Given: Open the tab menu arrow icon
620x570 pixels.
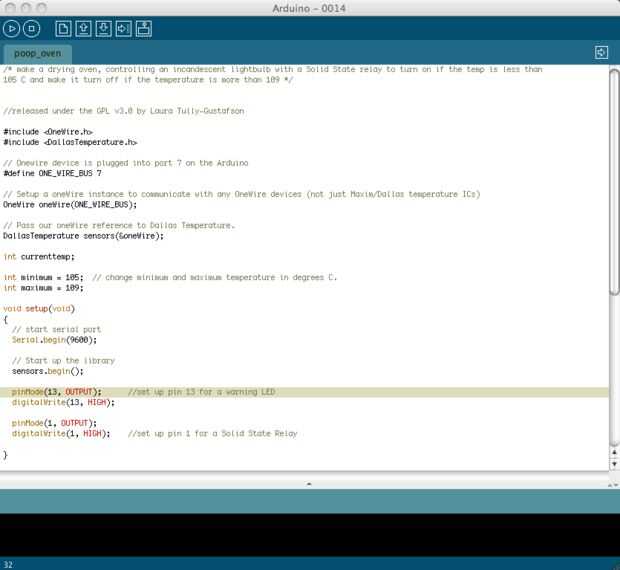Looking at the screenshot, I should coord(601,52).
